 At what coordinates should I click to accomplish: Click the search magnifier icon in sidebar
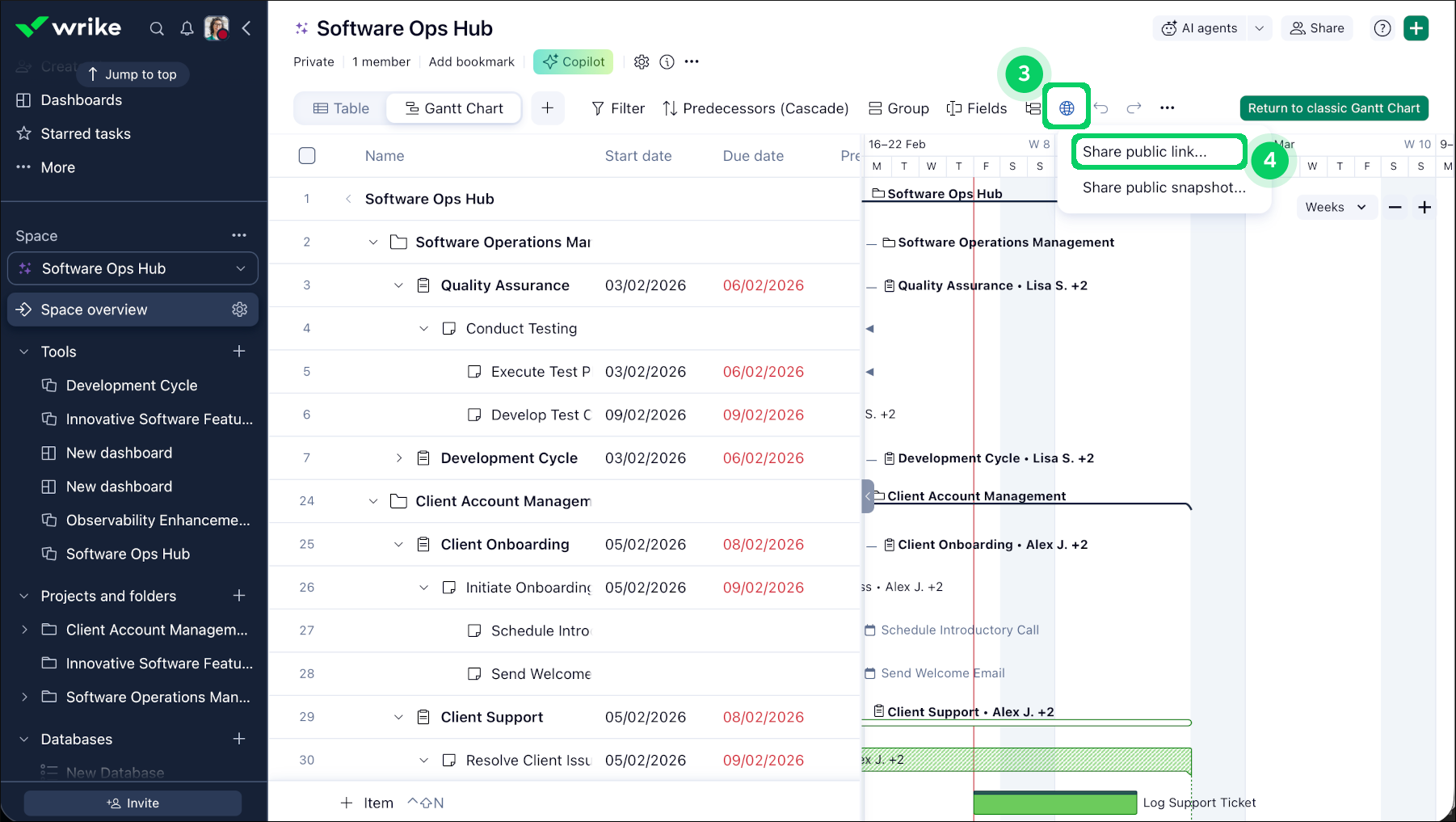tap(157, 29)
